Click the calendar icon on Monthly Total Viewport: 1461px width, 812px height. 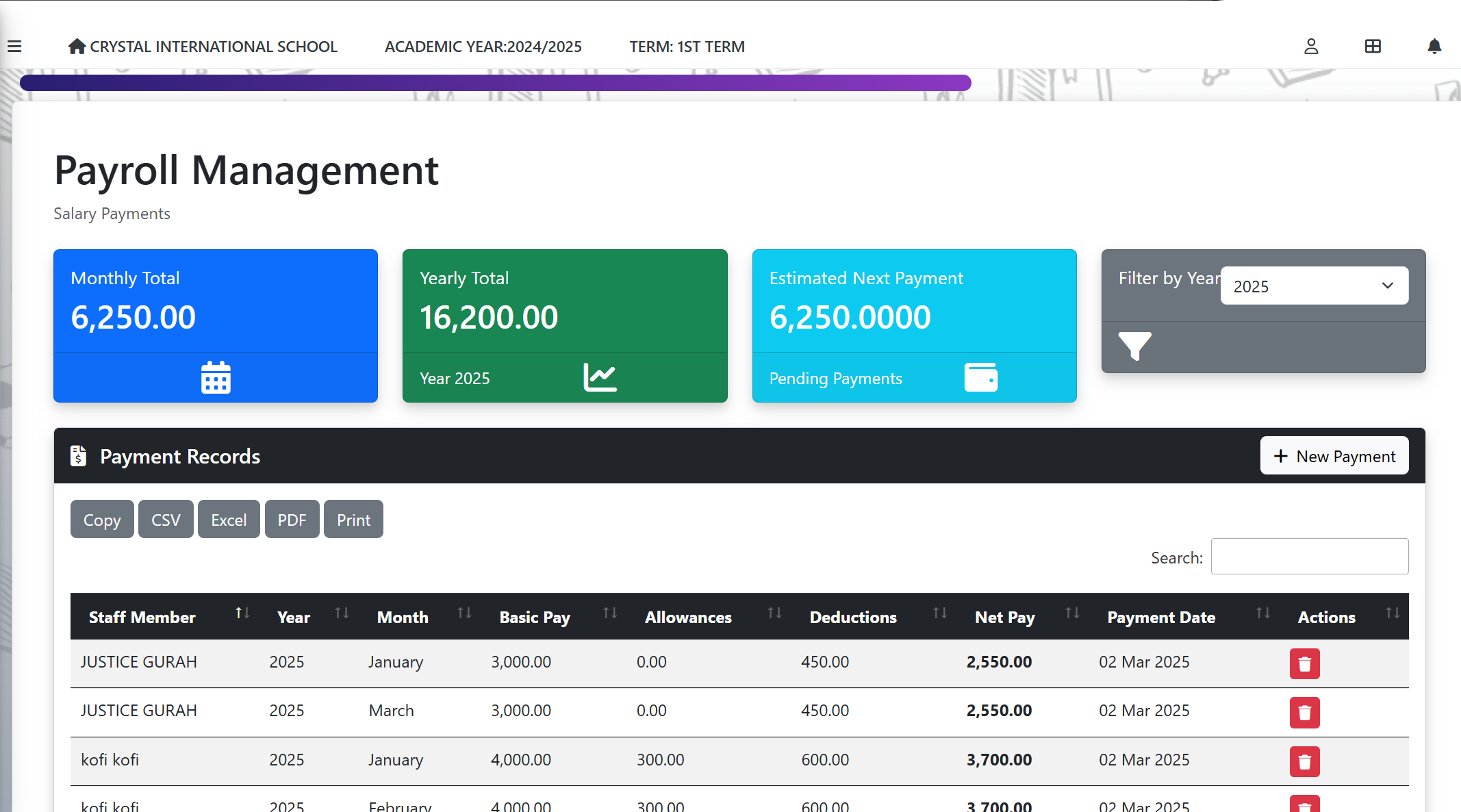[x=216, y=377]
